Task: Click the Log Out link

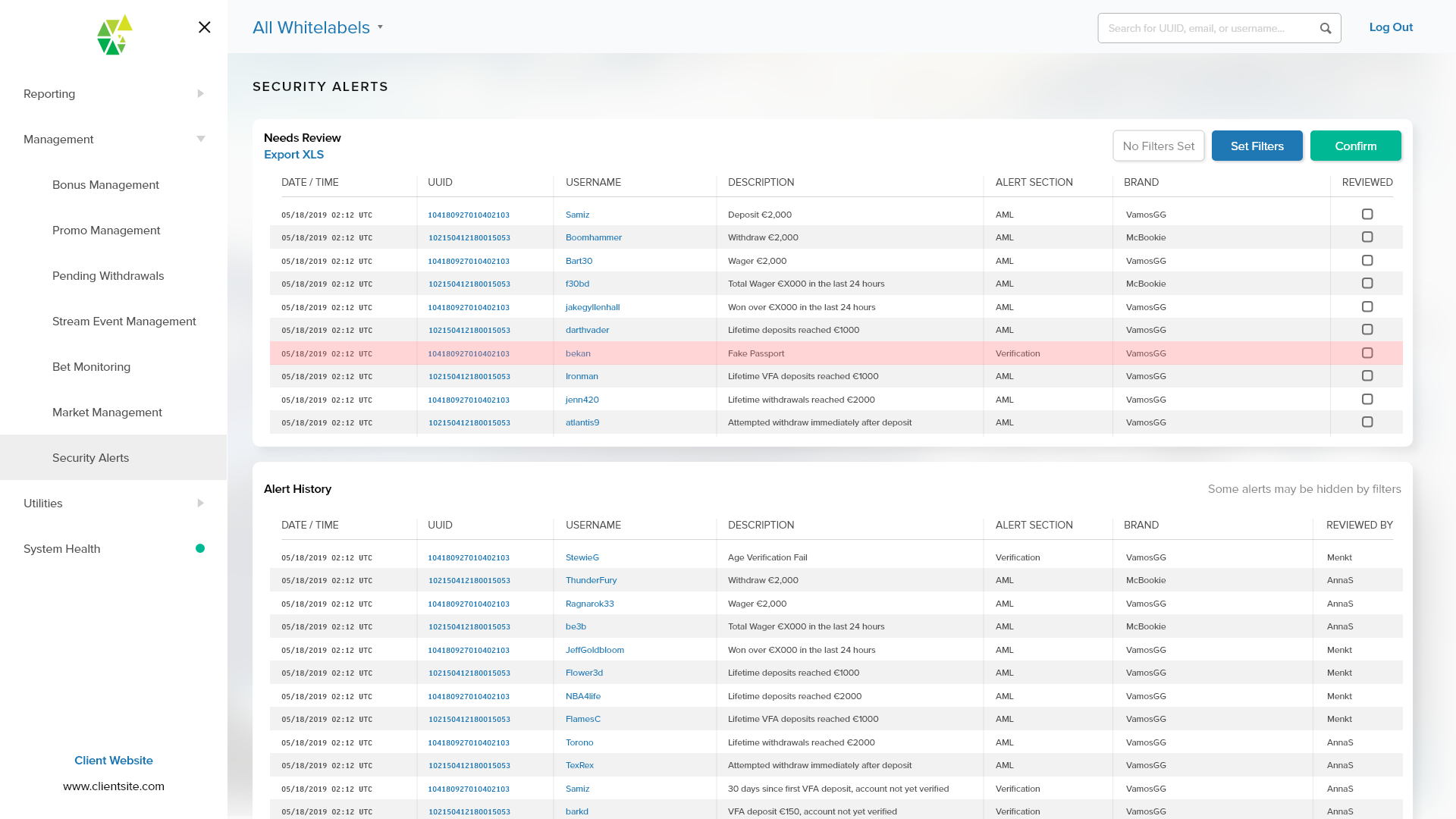Action: click(x=1391, y=27)
